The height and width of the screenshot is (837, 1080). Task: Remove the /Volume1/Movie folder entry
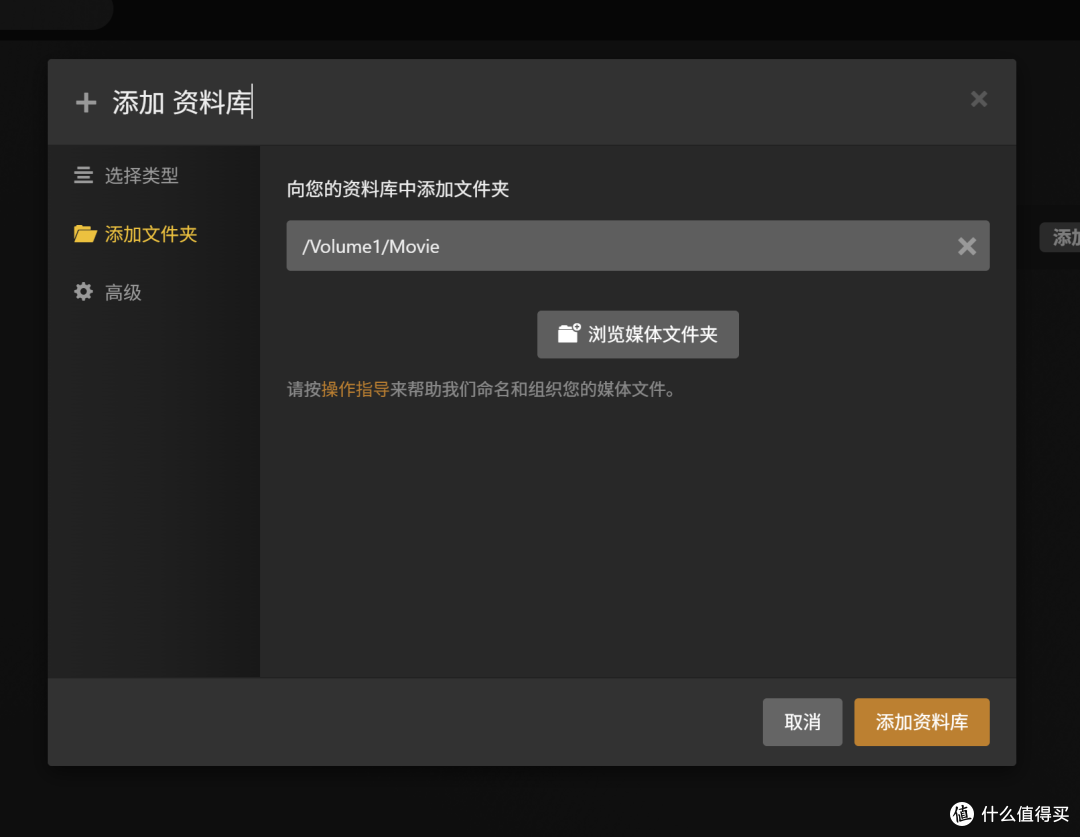click(x=967, y=246)
